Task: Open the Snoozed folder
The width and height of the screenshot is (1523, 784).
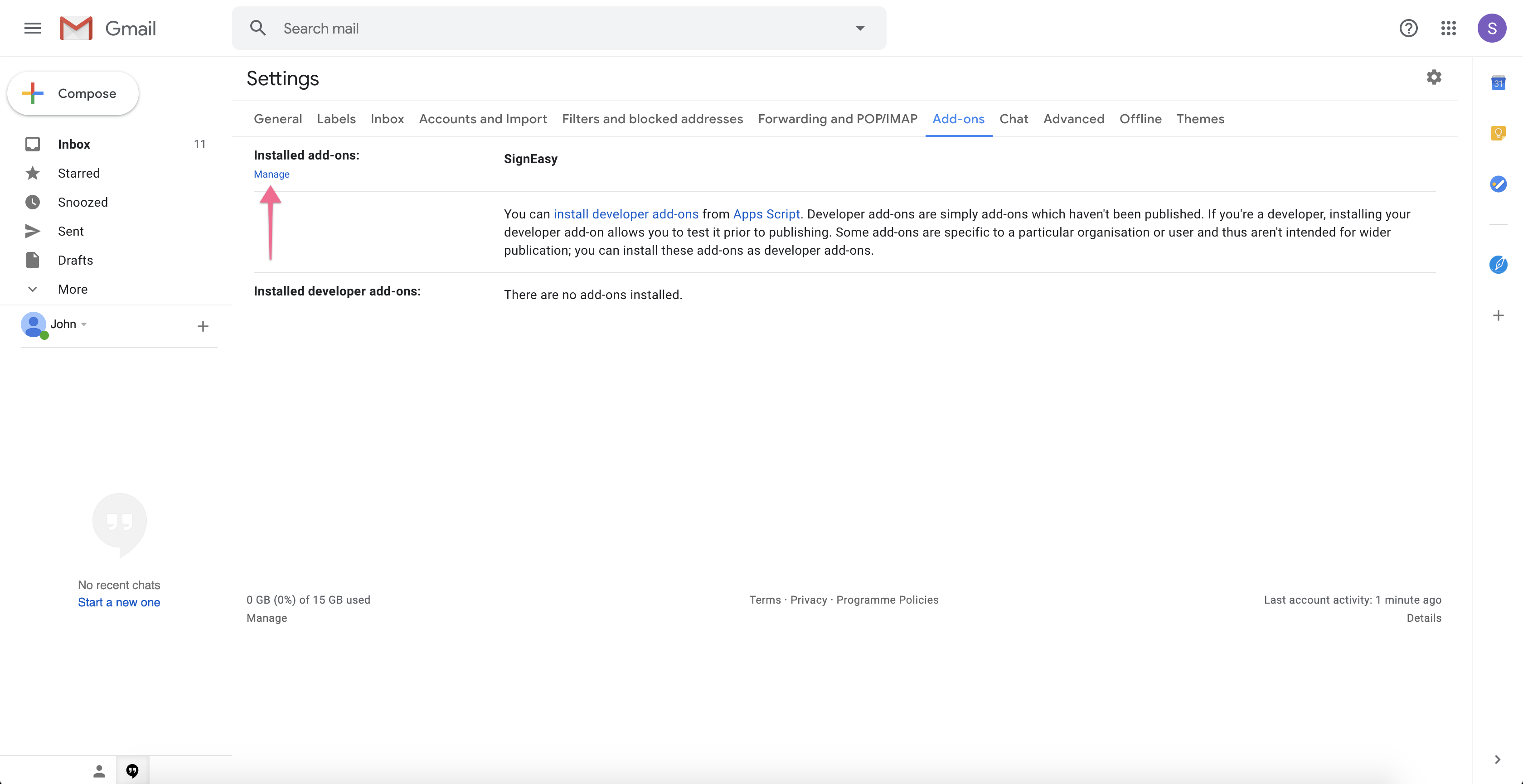Action: pos(83,202)
